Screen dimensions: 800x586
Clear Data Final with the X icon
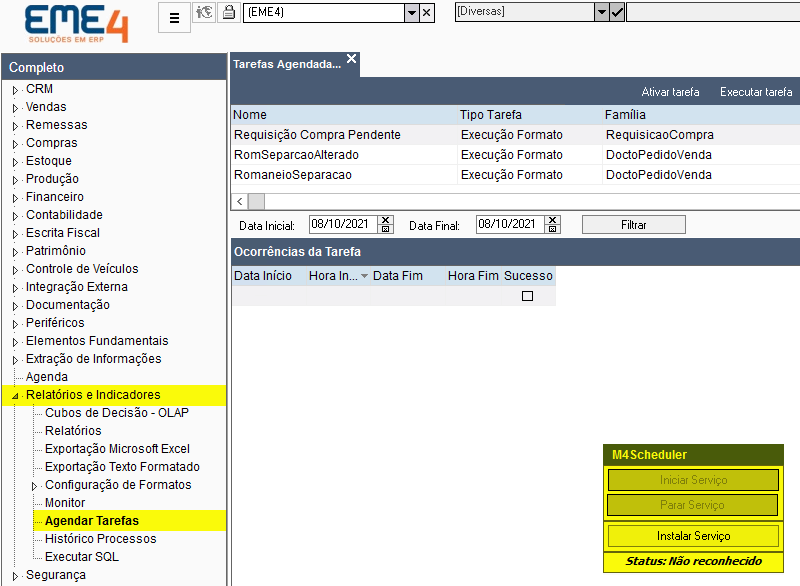553,220
